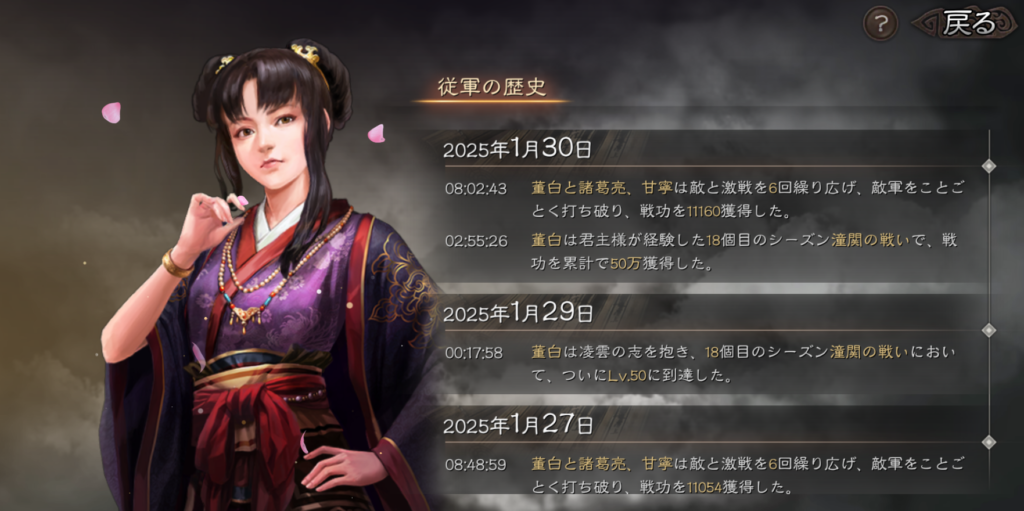Click the 50万 cumulative merit value
1024x511 pixels.
(621, 265)
